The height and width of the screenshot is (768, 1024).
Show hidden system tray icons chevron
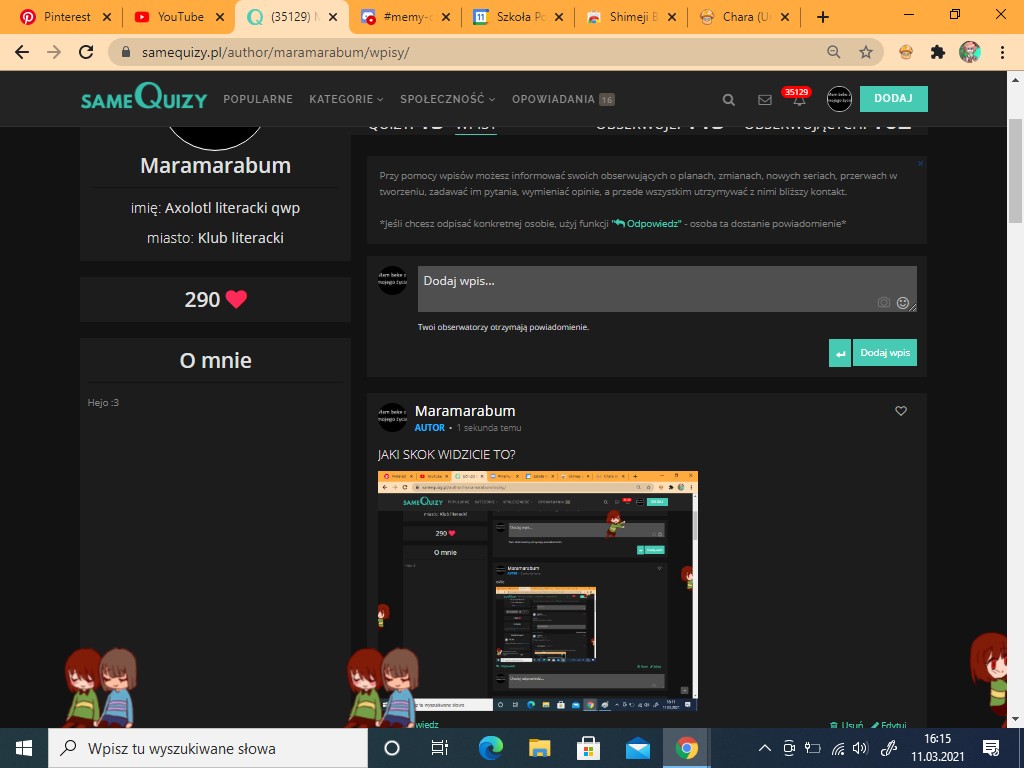pos(765,748)
